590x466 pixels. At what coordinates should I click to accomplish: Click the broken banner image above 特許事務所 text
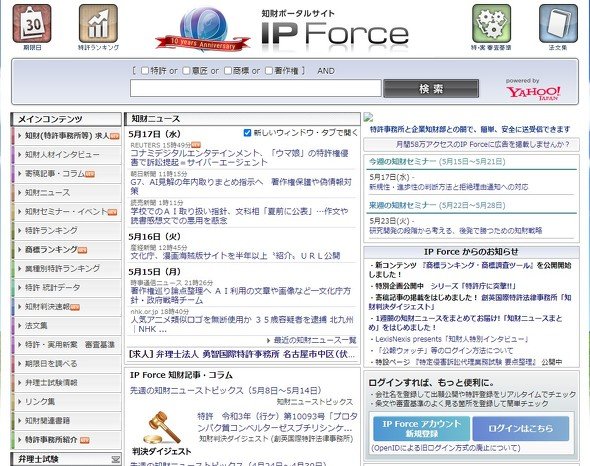click(368, 117)
